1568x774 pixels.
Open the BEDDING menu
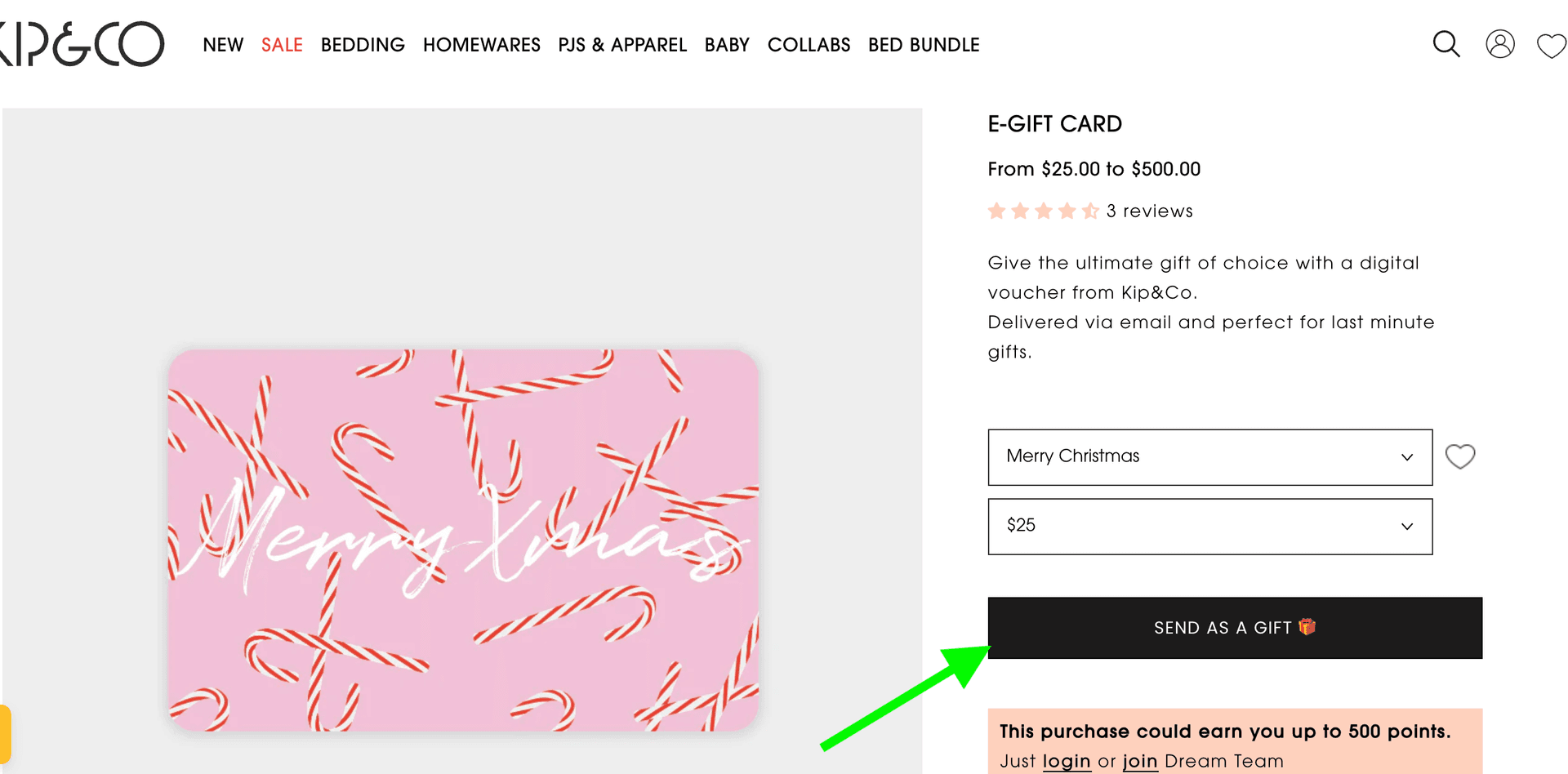tap(363, 45)
